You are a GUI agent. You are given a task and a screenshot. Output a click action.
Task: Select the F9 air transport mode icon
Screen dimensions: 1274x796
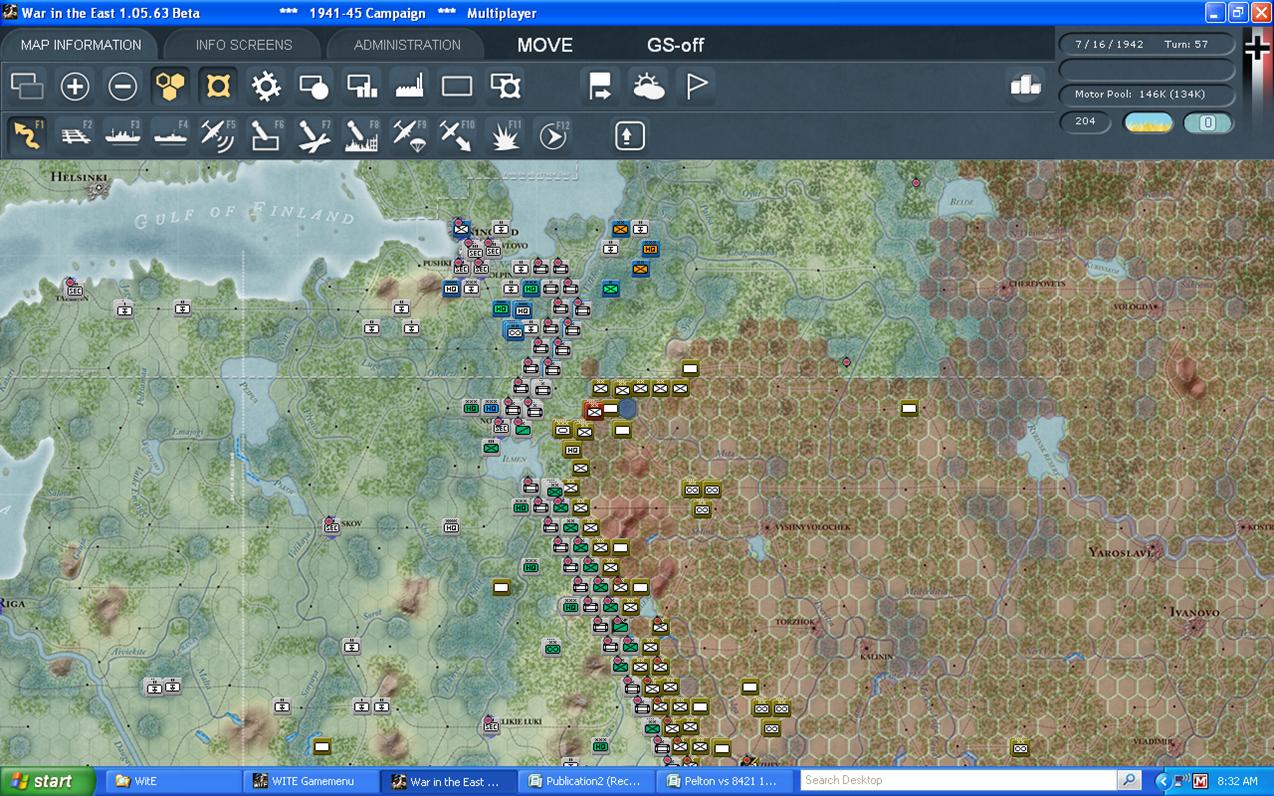[410, 135]
